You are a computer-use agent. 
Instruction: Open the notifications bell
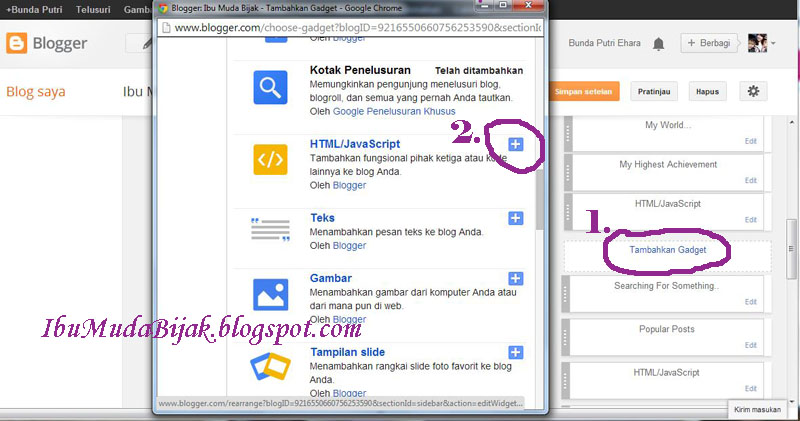tap(659, 44)
